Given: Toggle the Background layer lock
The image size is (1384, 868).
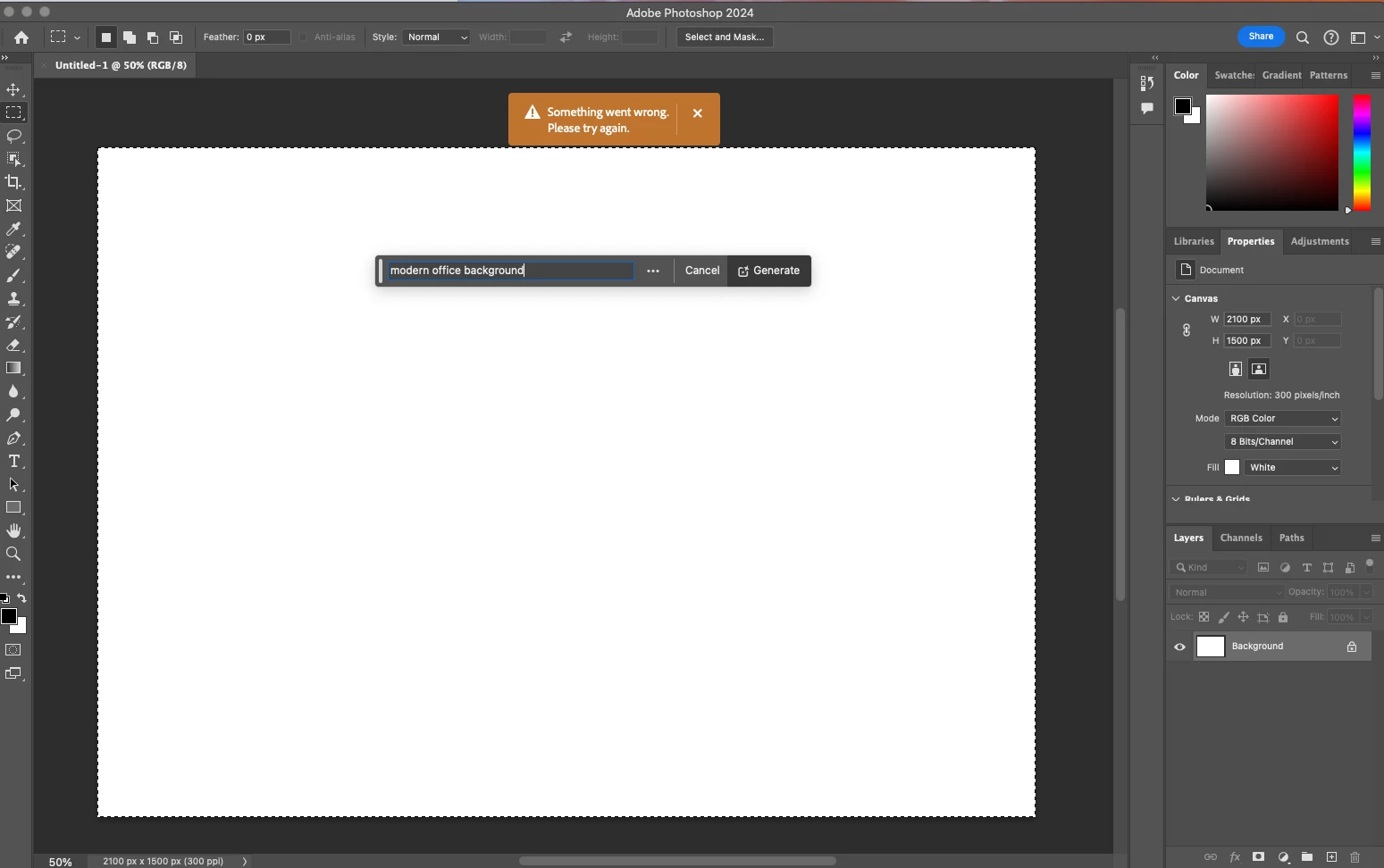Looking at the screenshot, I should [x=1352, y=647].
